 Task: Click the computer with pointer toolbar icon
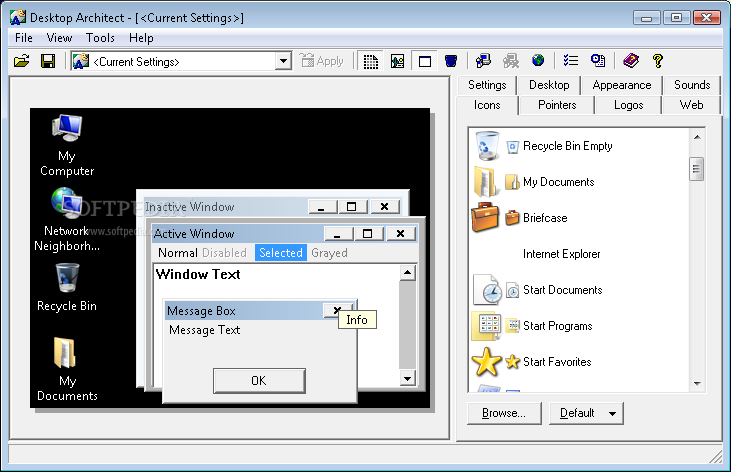483,61
